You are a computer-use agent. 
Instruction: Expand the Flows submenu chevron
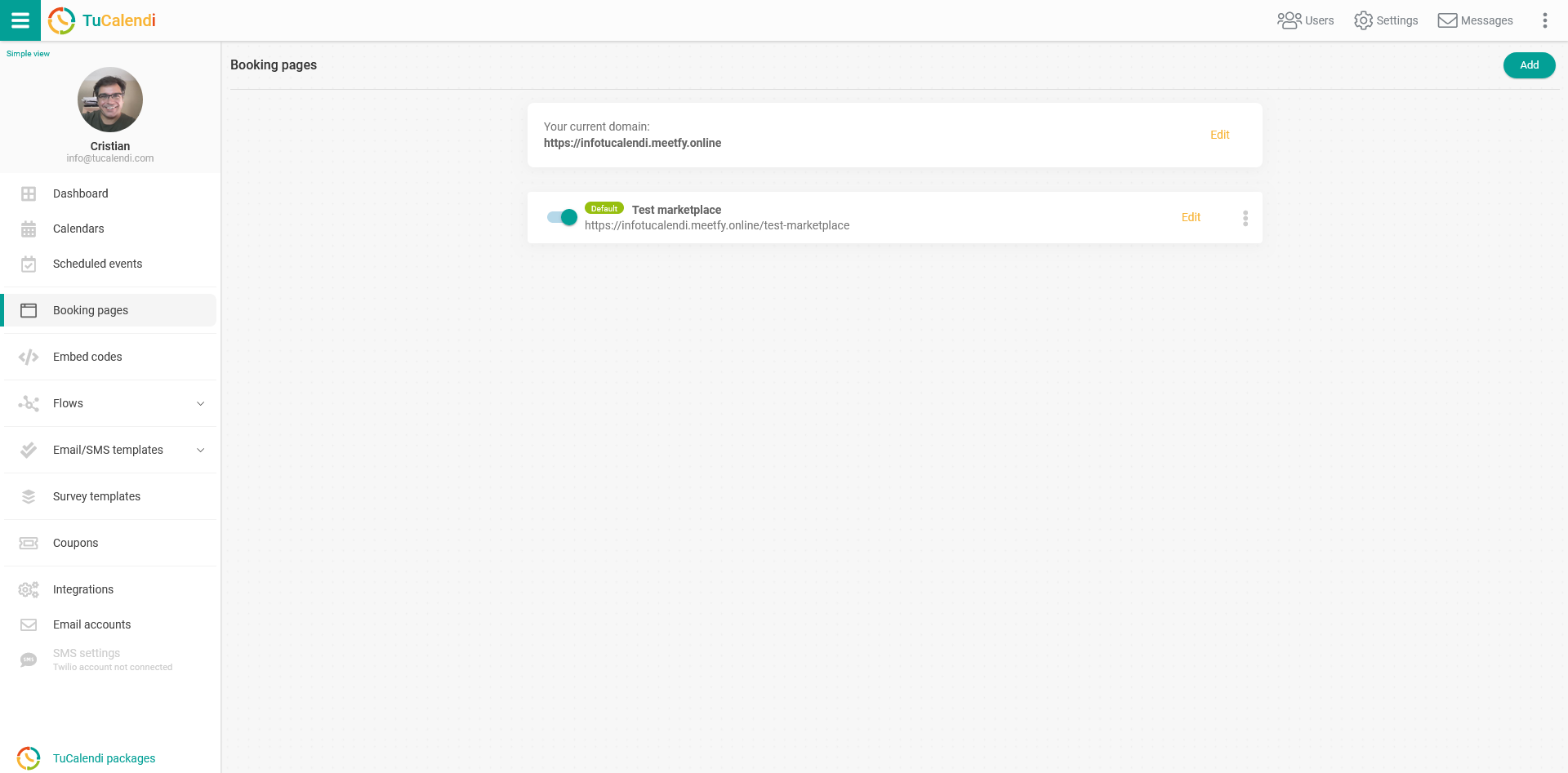click(x=200, y=403)
